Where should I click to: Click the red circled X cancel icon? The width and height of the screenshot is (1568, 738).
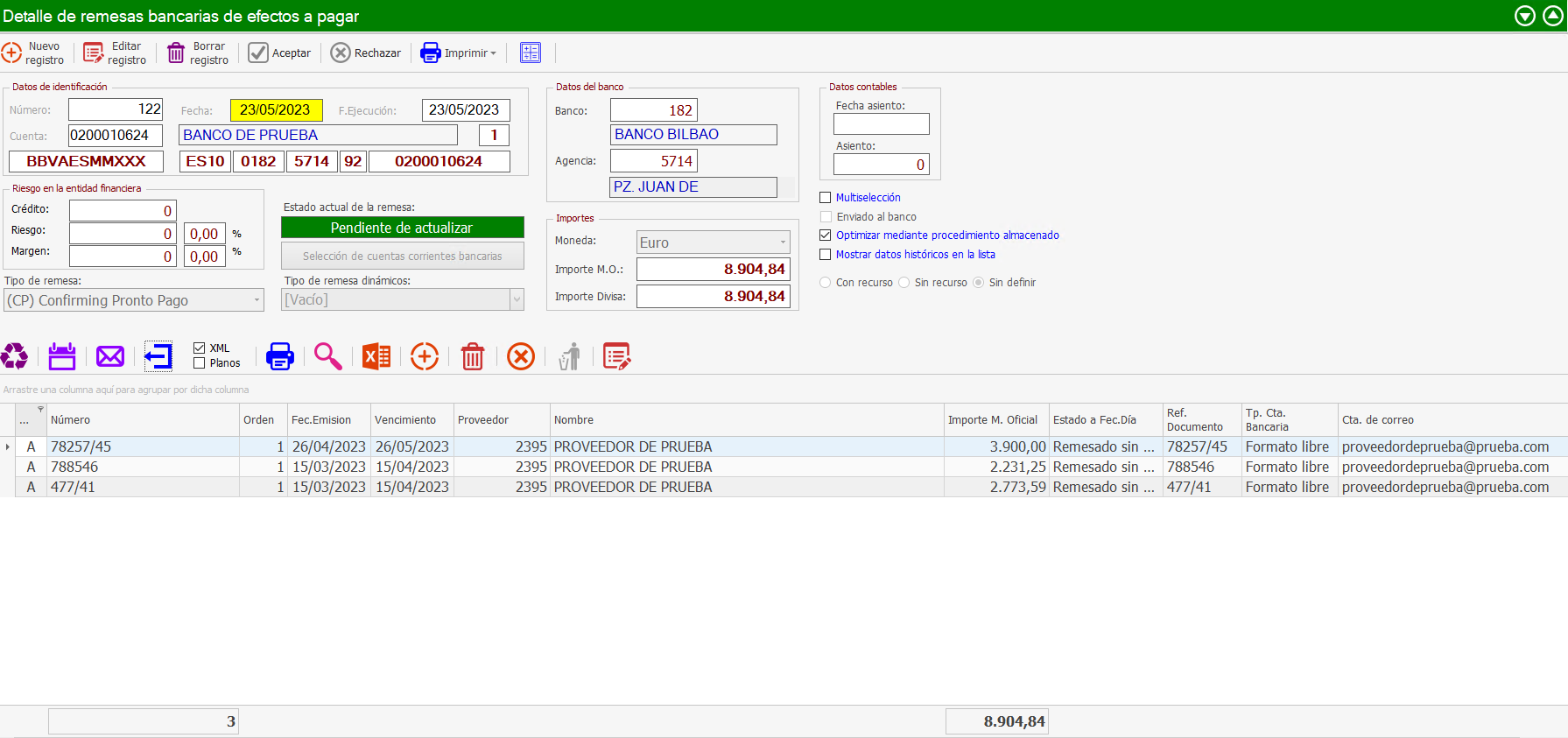tap(521, 356)
